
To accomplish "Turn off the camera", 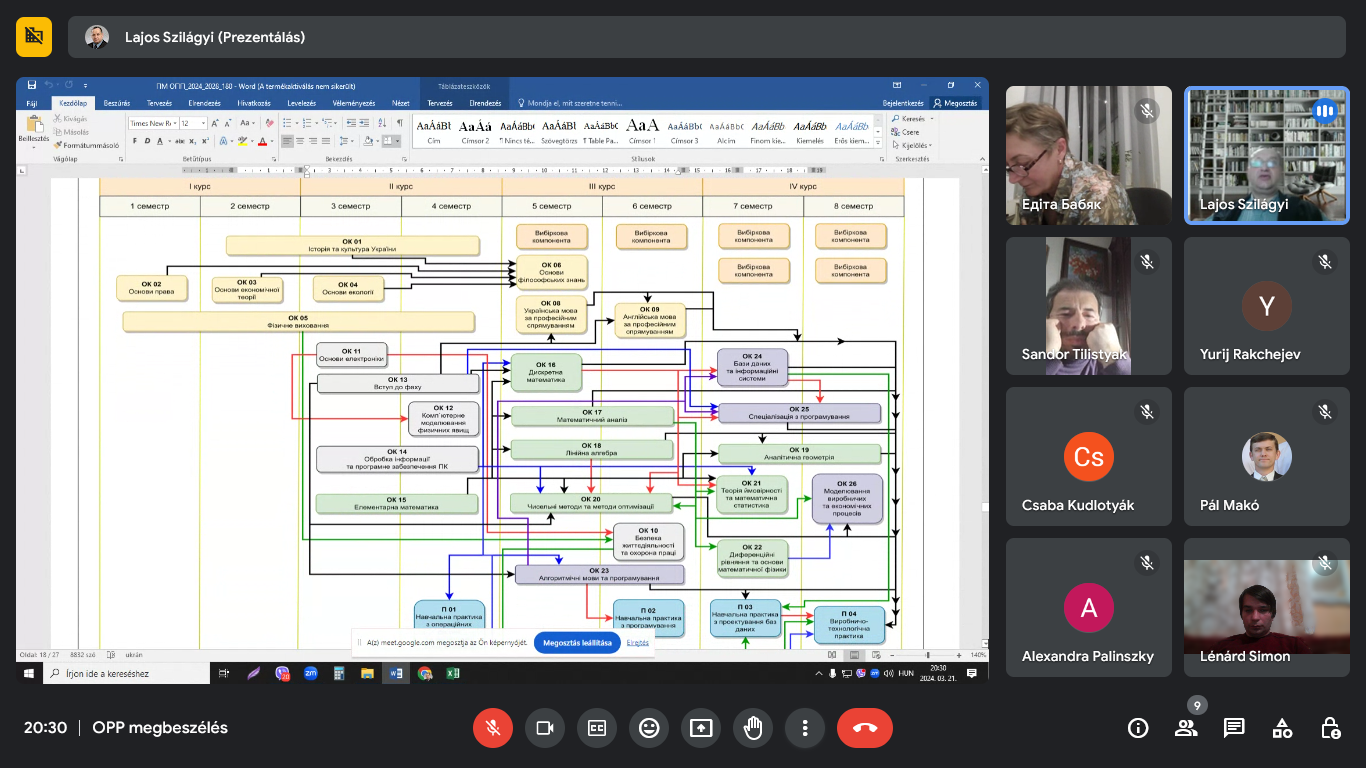I will pos(545,728).
